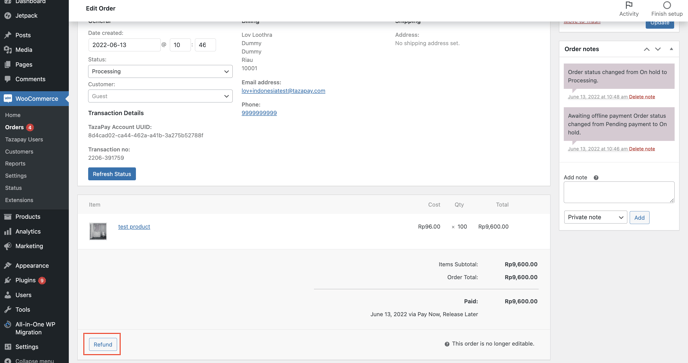Screen dimensions: 688x363
Task: Click the Users icon in sidebar
Action: [x=7, y=295]
